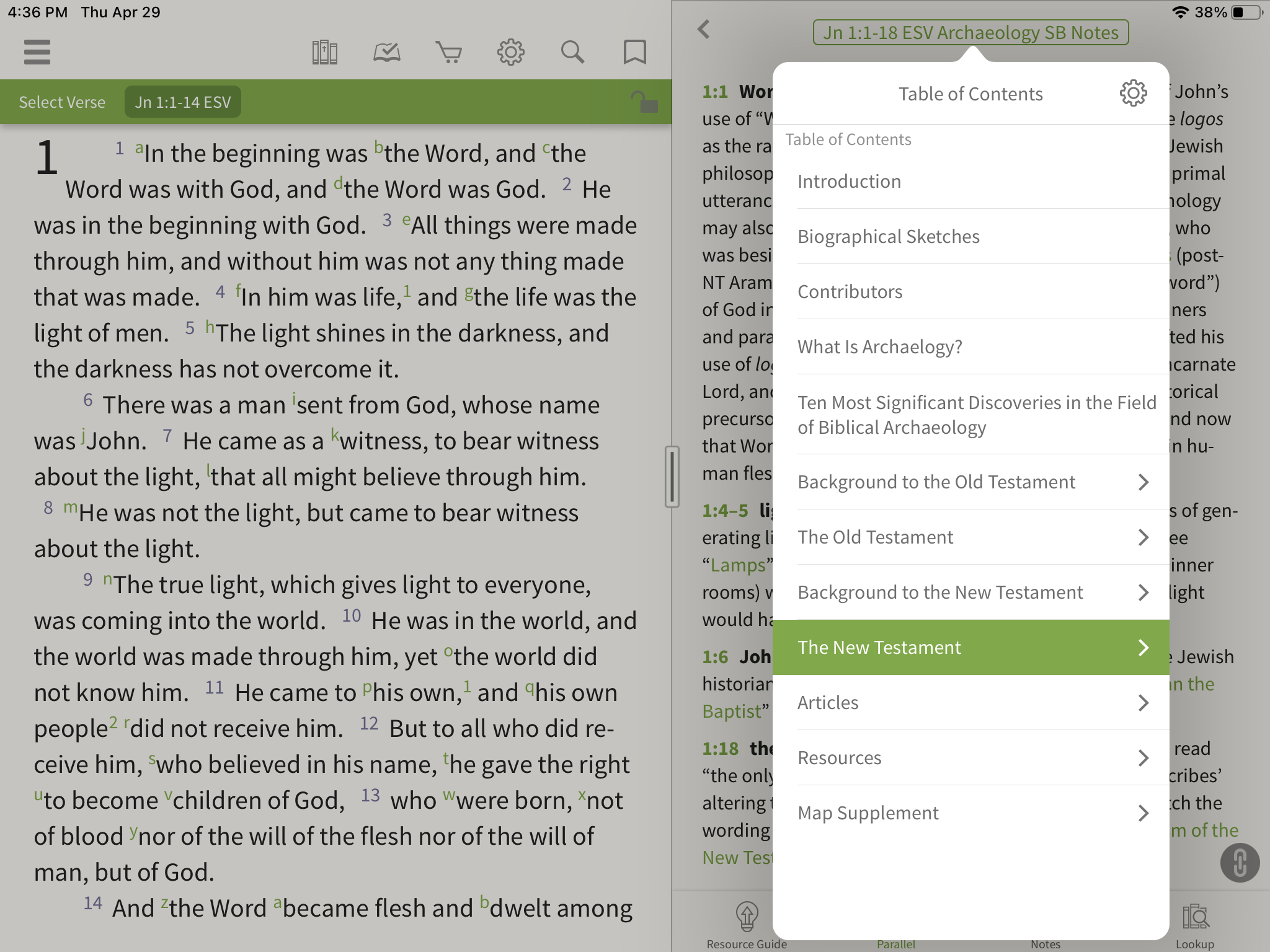1270x952 pixels.
Task: Expand The Old Testament section
Action: (970, 537)
